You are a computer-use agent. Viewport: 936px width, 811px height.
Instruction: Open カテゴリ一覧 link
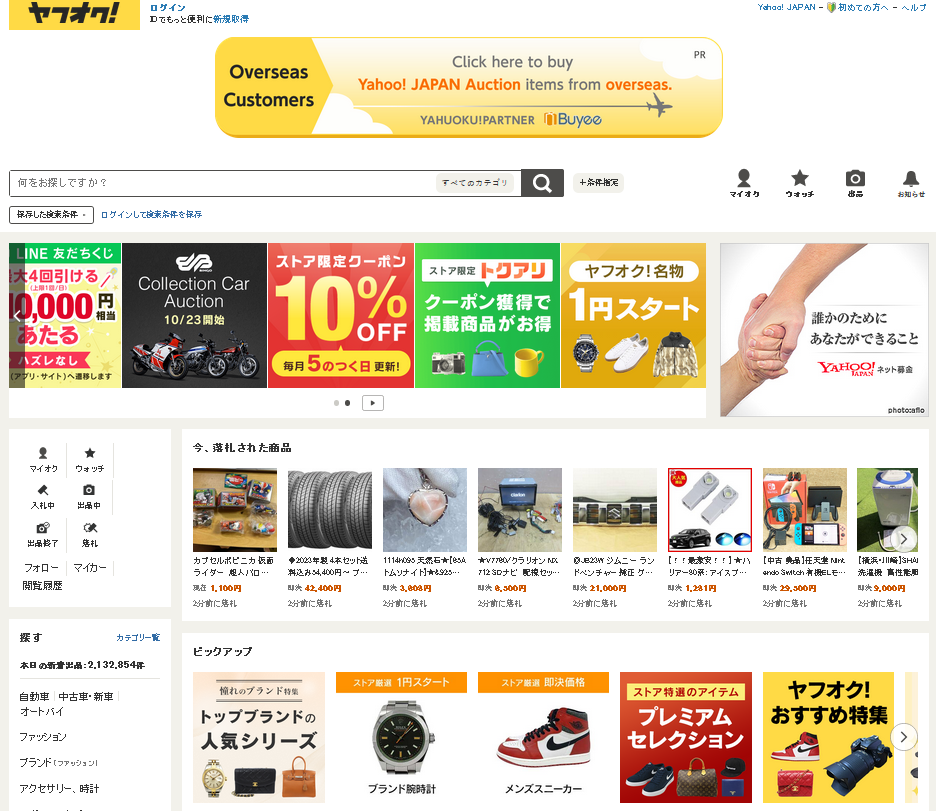point(138,637)
